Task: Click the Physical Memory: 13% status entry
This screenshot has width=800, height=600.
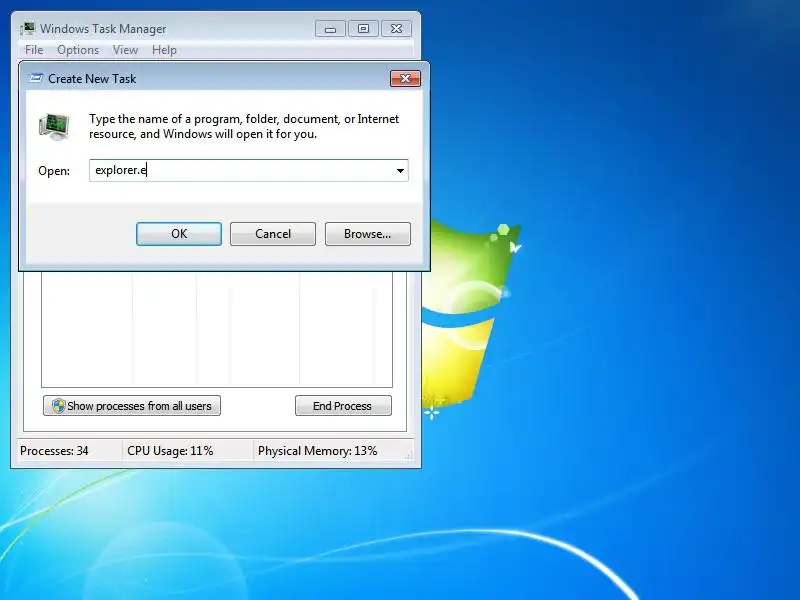Action: click(317, 451)
